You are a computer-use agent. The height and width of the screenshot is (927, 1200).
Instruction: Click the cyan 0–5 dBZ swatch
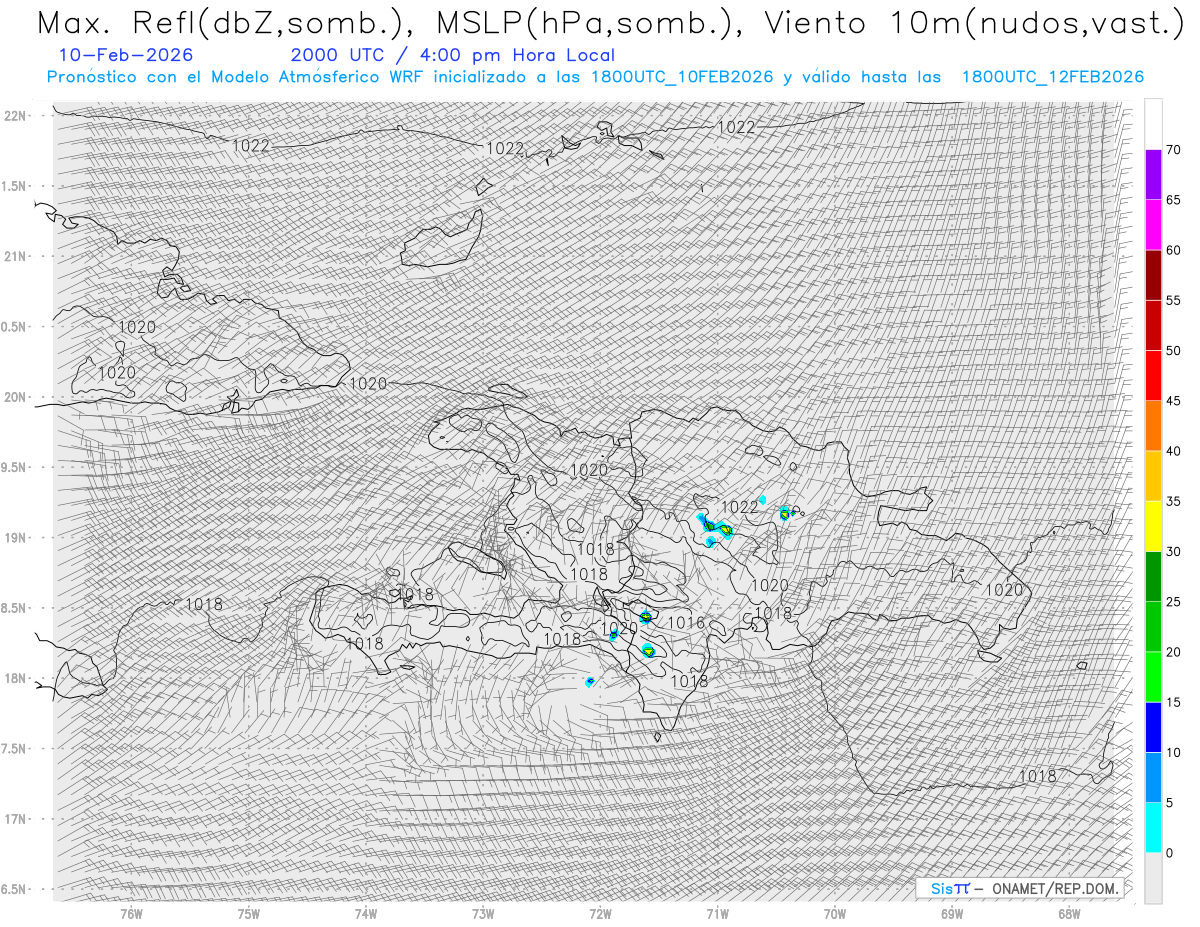[1153, 827]
